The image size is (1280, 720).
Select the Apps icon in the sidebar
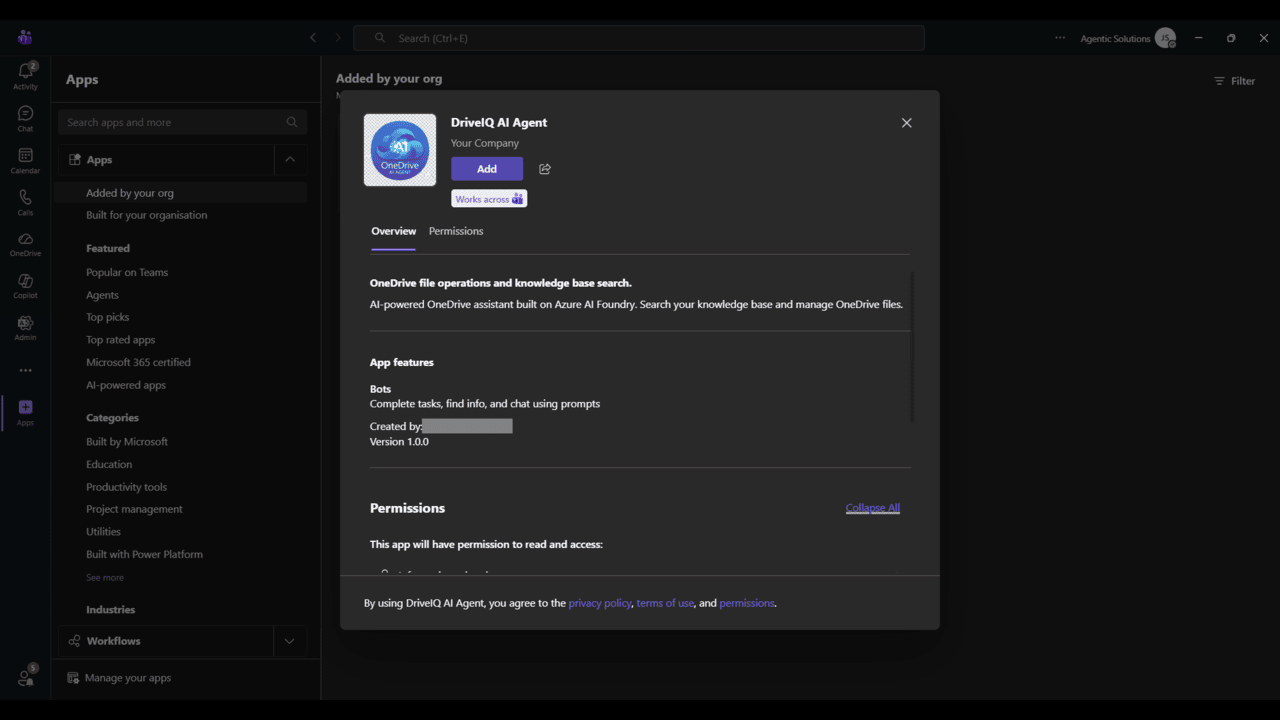click(x=25, y=412)
